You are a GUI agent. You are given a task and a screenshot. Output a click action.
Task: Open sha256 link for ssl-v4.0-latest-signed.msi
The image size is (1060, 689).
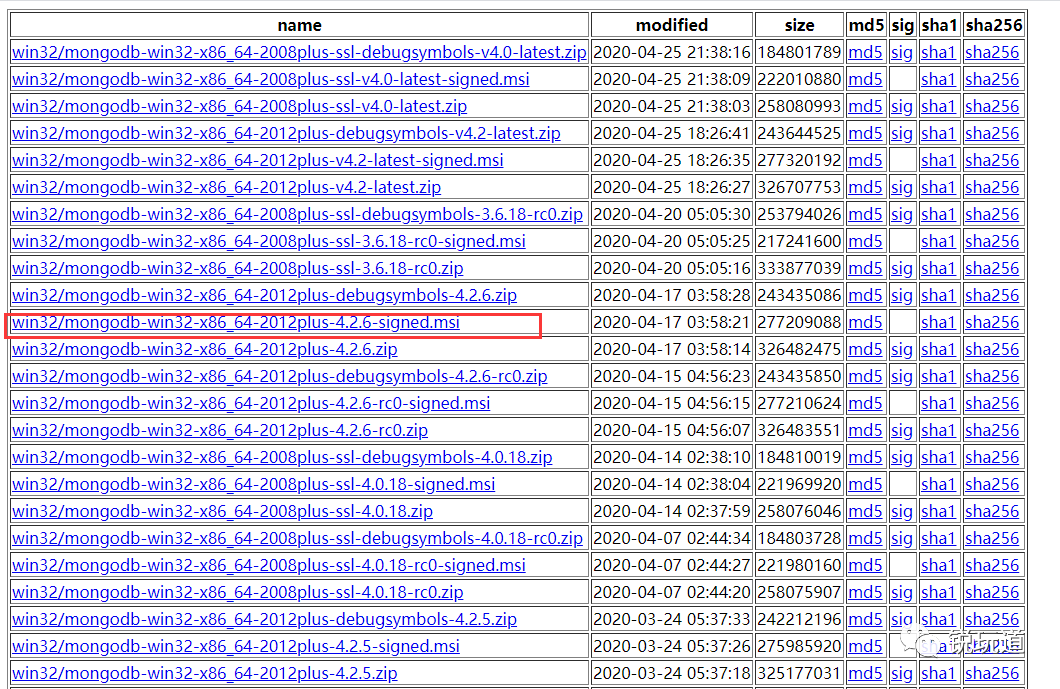(x=992, y=79)
